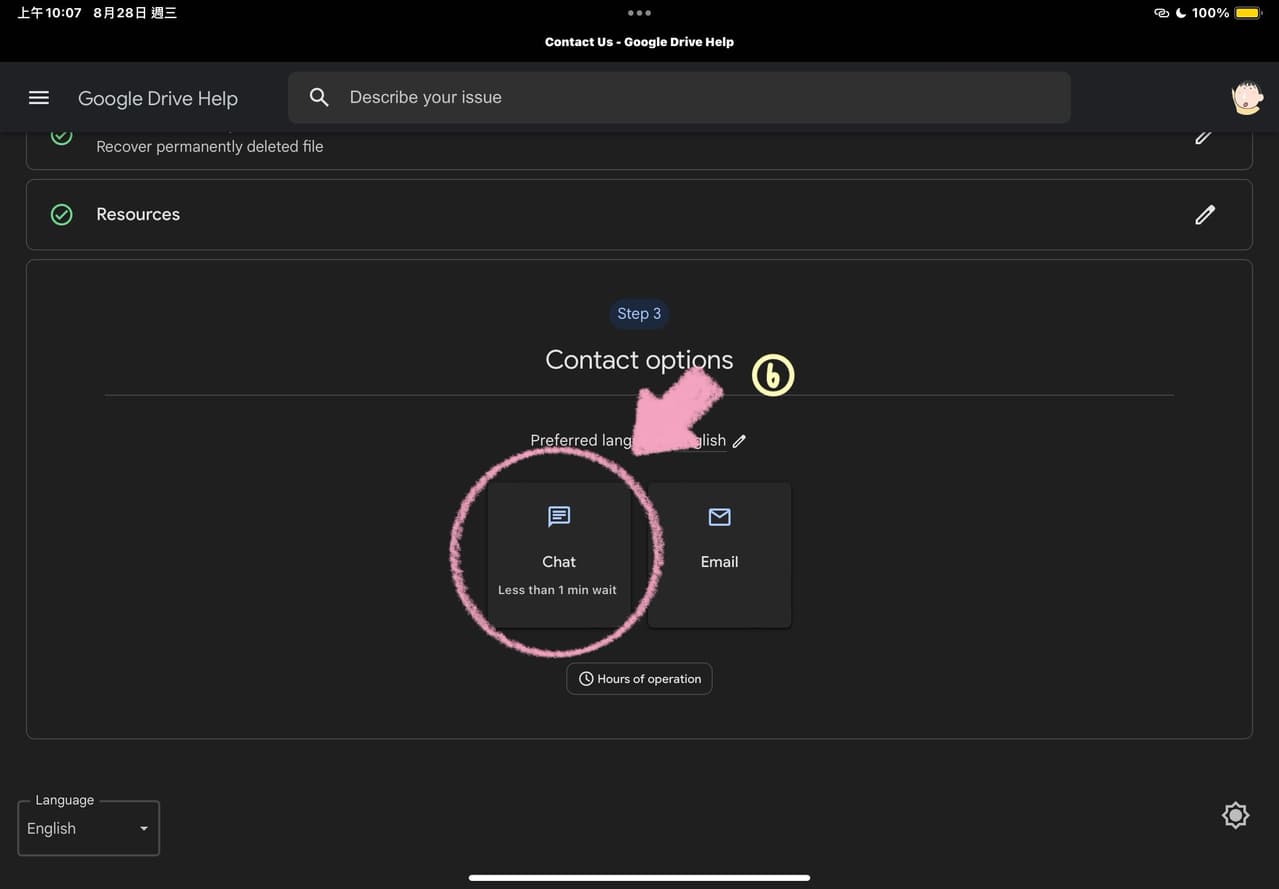
Task: Click the Step 3 badge
Action: [639, 313]
